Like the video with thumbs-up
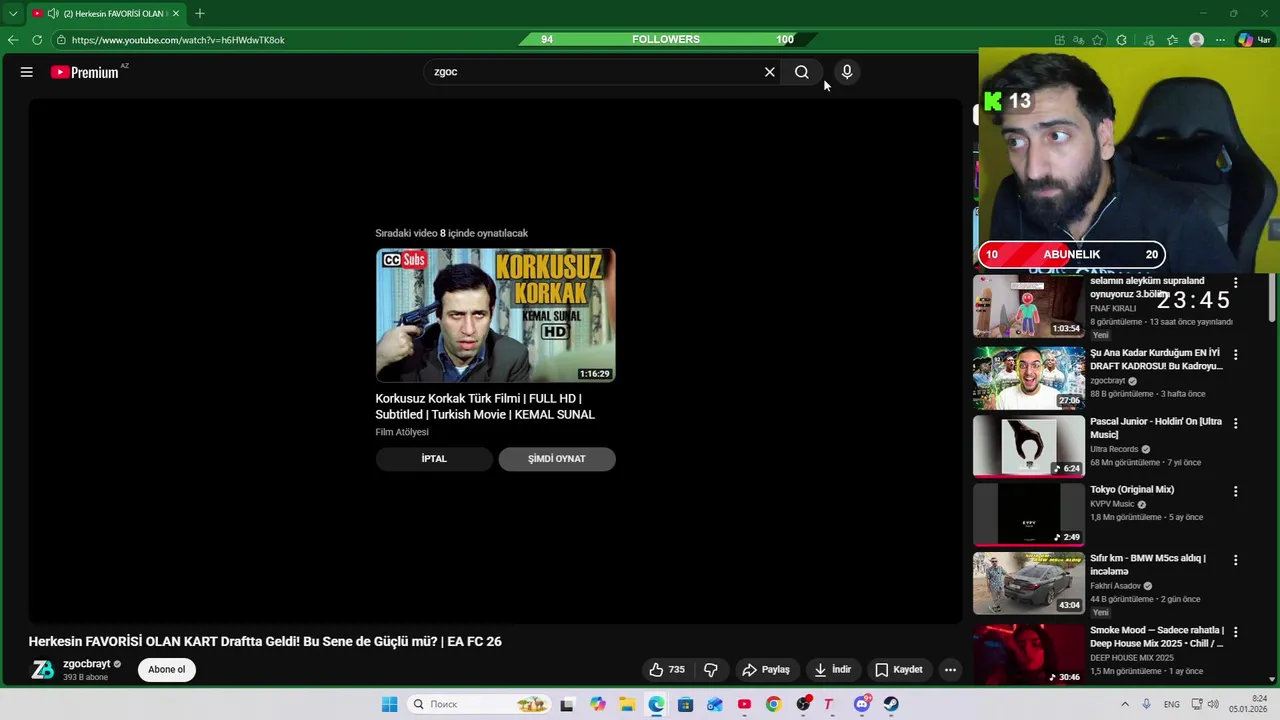1280x720 pixels. click(668, 670)
